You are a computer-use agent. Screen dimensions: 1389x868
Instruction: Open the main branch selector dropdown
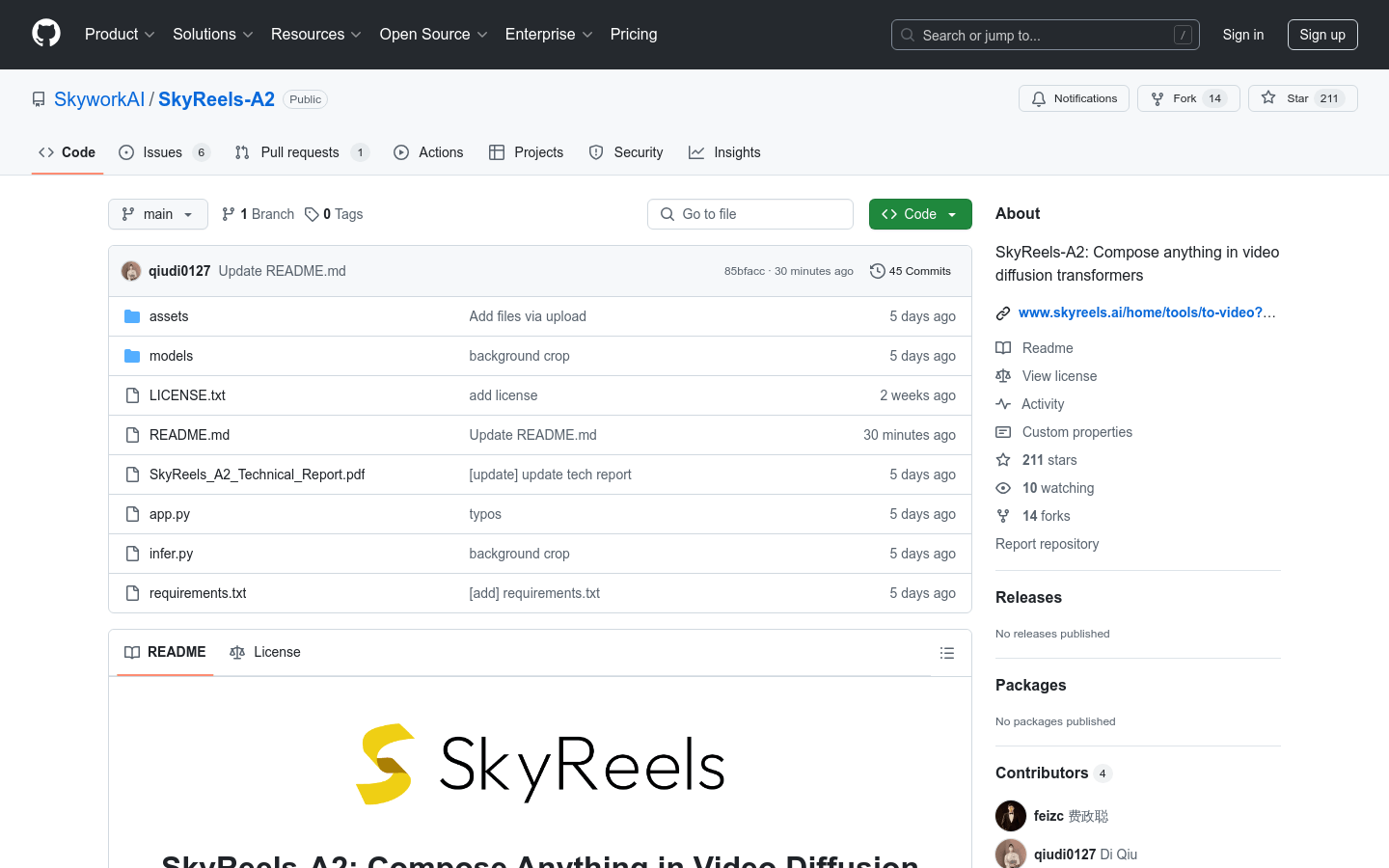[158, 214]
